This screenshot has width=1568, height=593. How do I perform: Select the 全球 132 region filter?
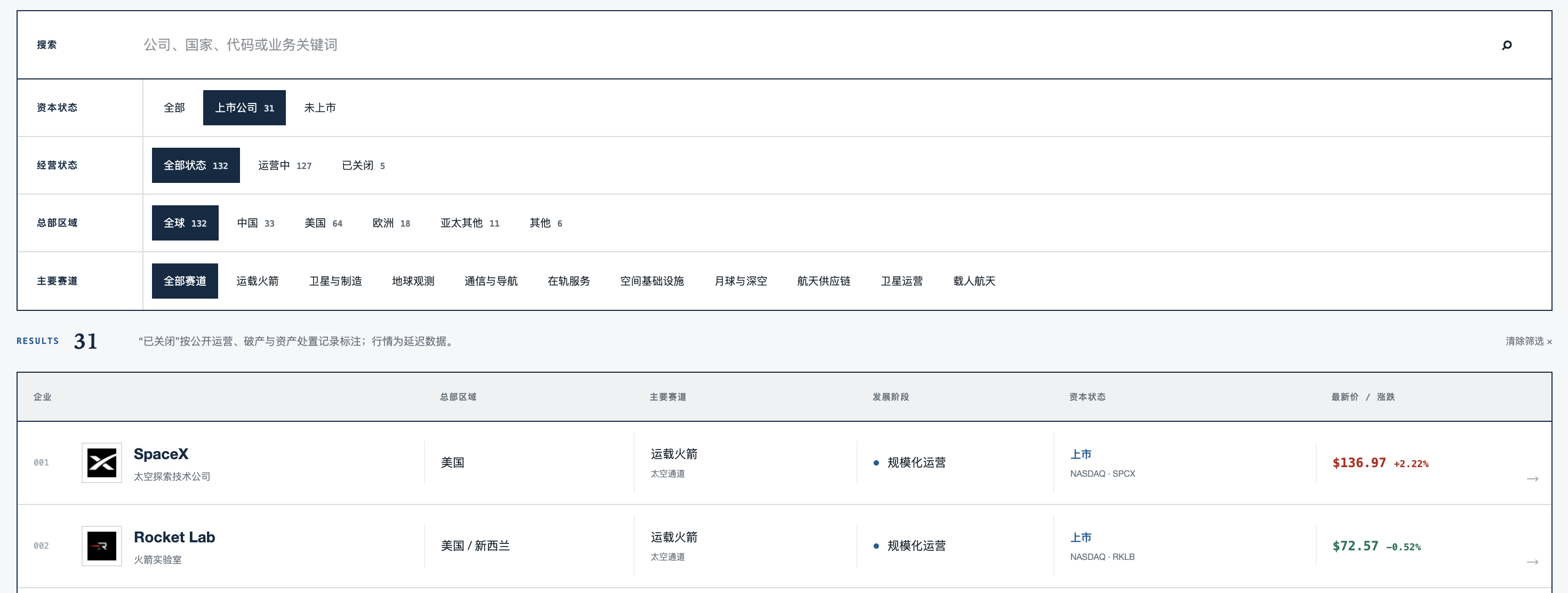185,223
